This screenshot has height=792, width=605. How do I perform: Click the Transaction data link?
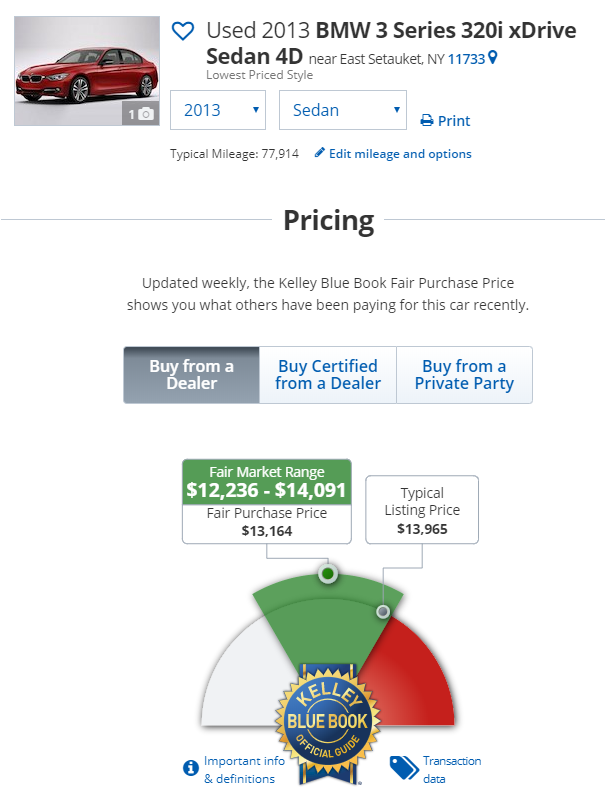tap(451, 769)
